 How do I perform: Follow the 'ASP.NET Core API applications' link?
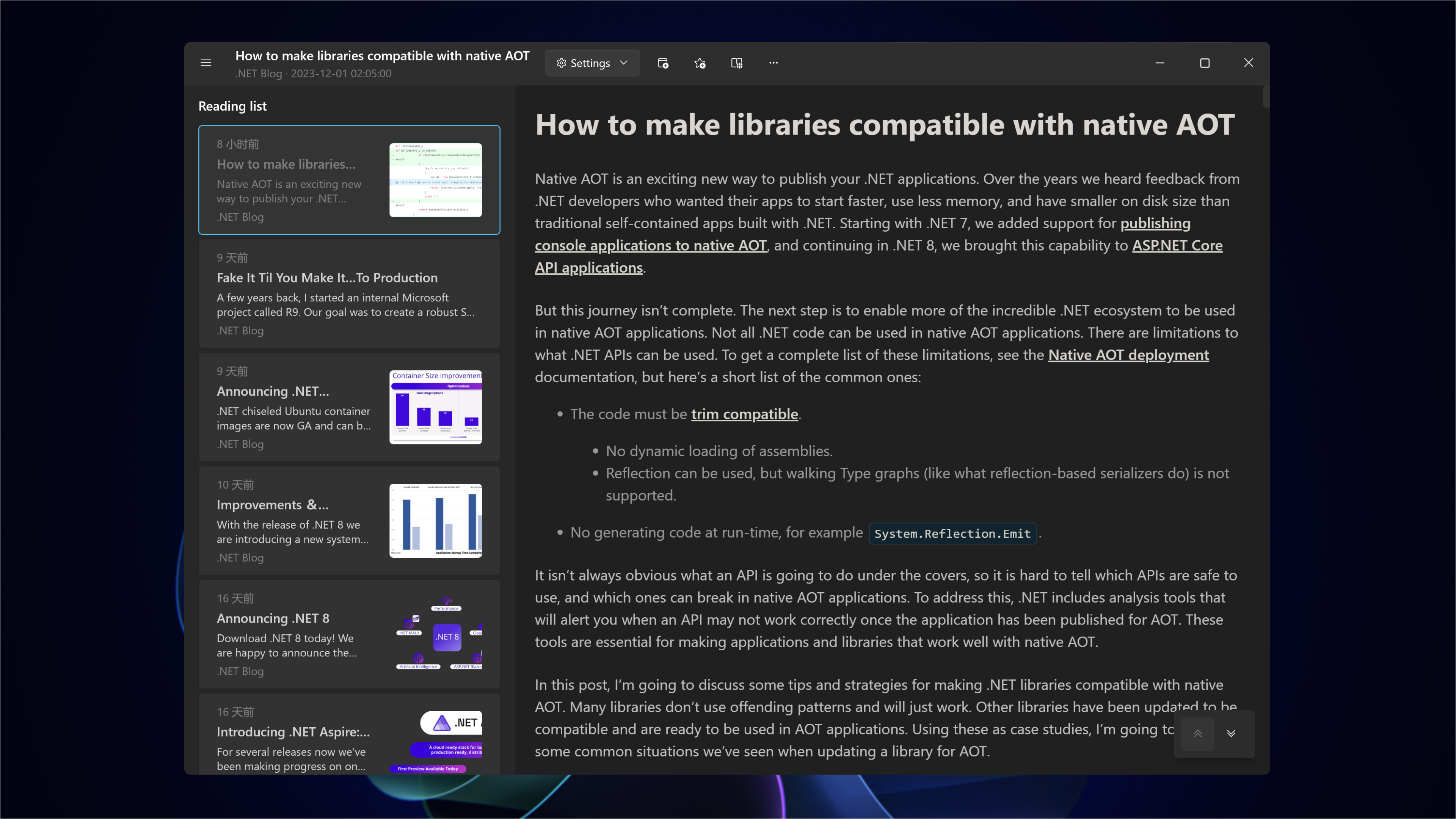[1177, 245]
